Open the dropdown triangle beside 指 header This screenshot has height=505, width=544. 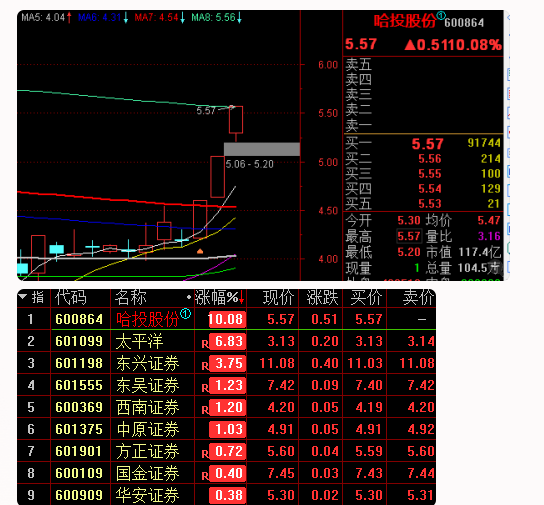(23, 297)
